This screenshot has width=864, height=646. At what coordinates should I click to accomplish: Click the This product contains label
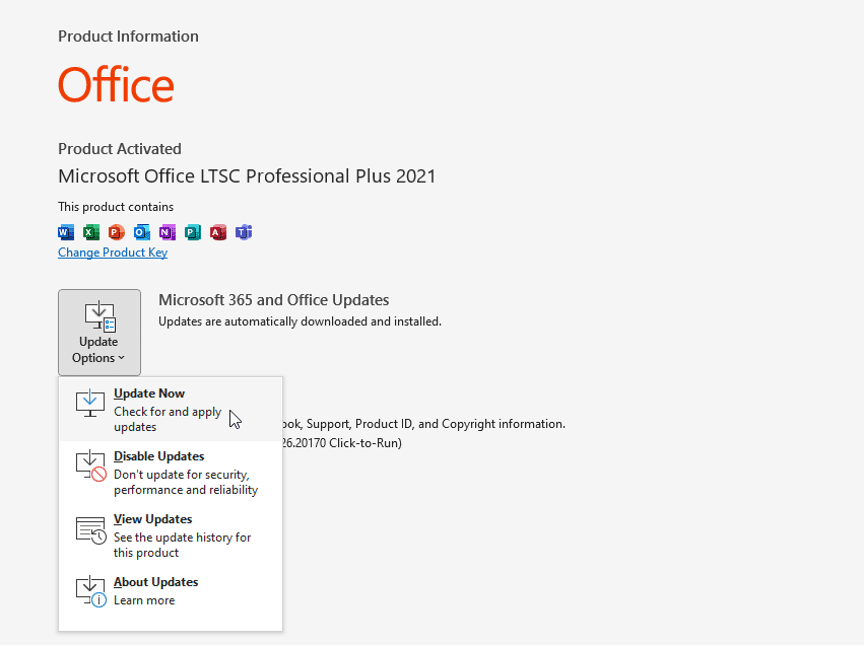116,207
